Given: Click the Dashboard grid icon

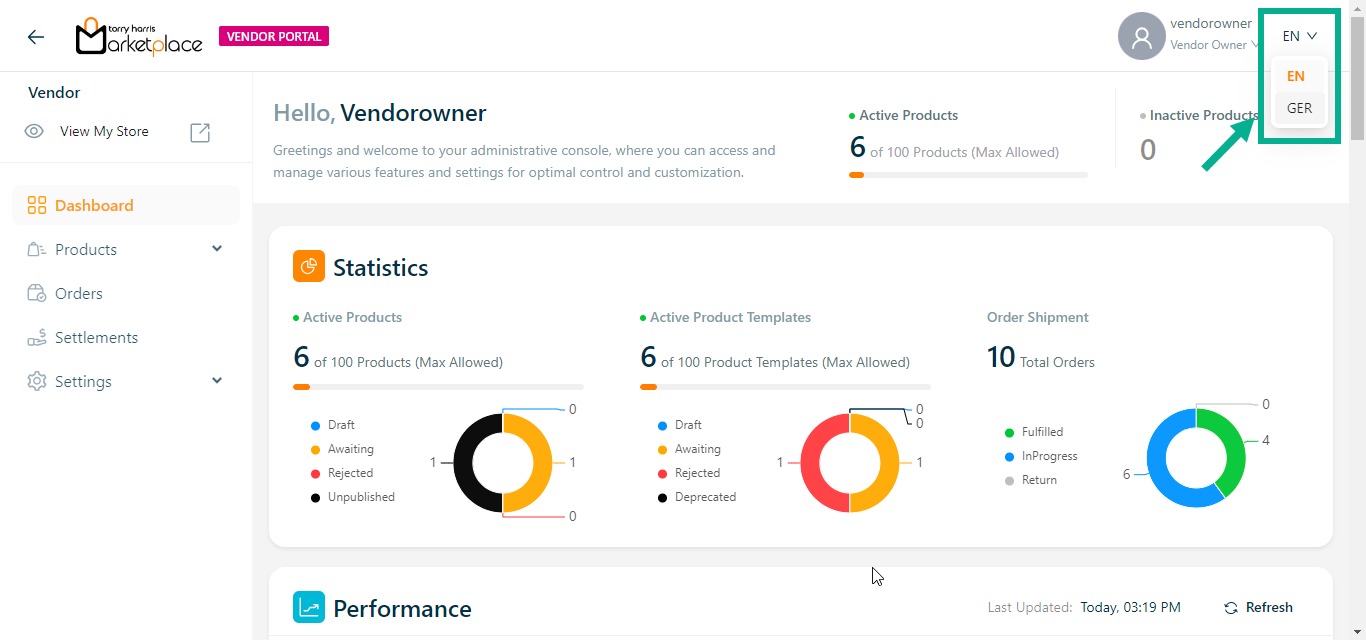Looking at the screenshot, I should click(37, 206).
